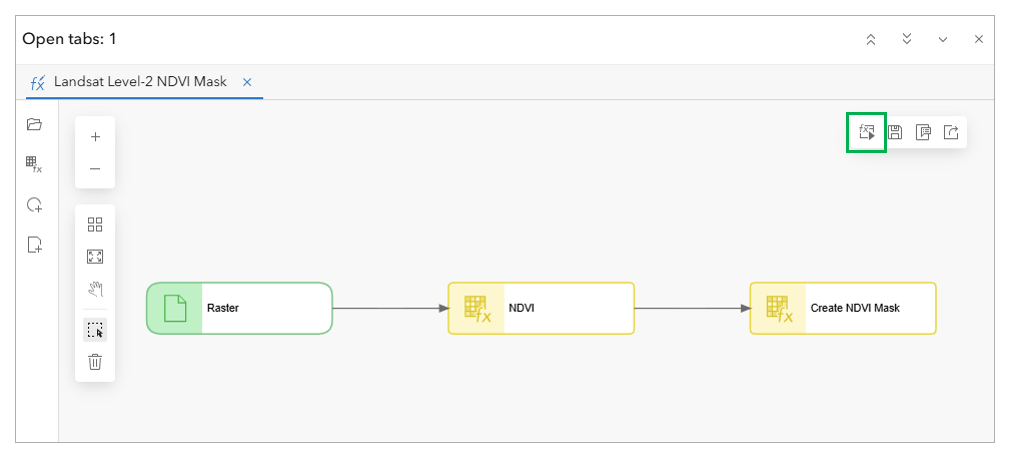Select the Create NDVI Mask node

pyautogui.click(x=843, y=308)
